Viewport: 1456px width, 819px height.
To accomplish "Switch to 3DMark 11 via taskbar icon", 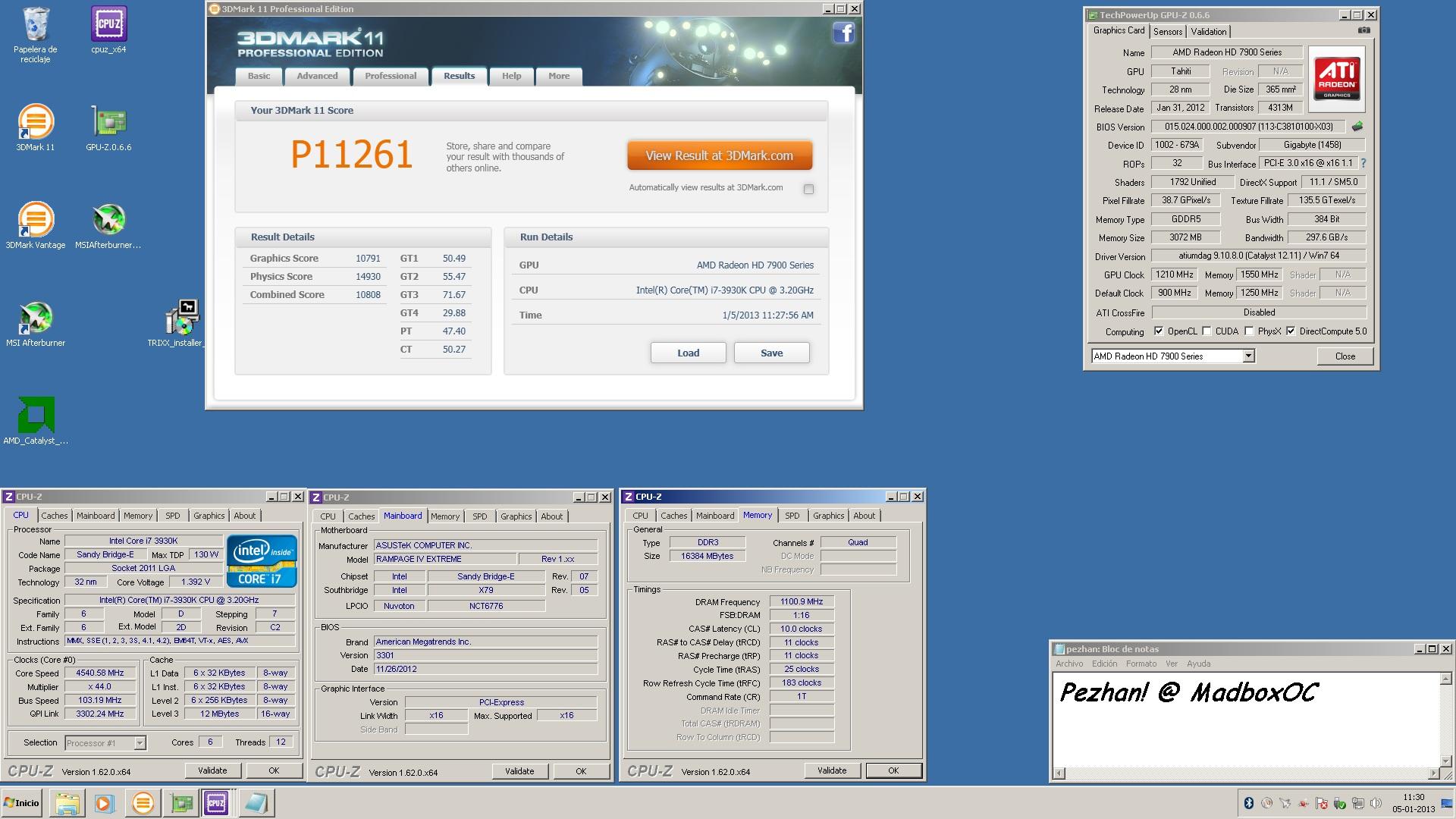I will tap(143, 802).
